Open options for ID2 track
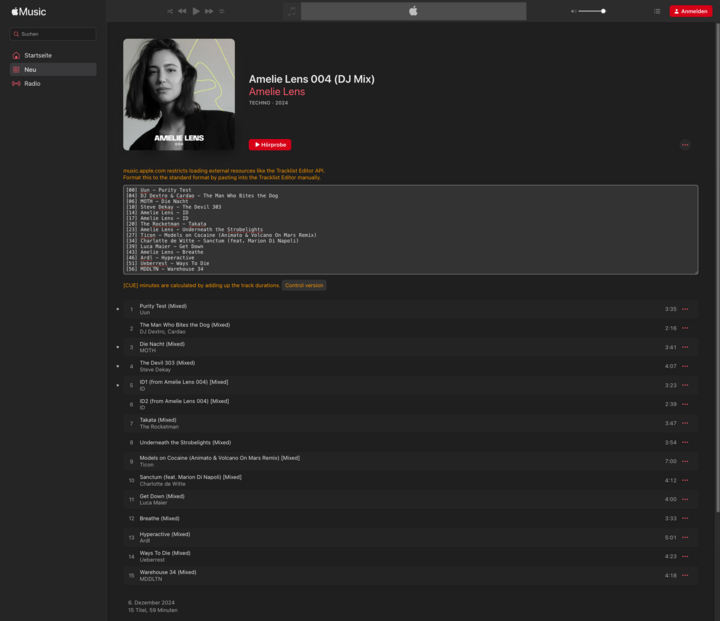This screenshot has height=621, width=720. click(x=685, y=404)
